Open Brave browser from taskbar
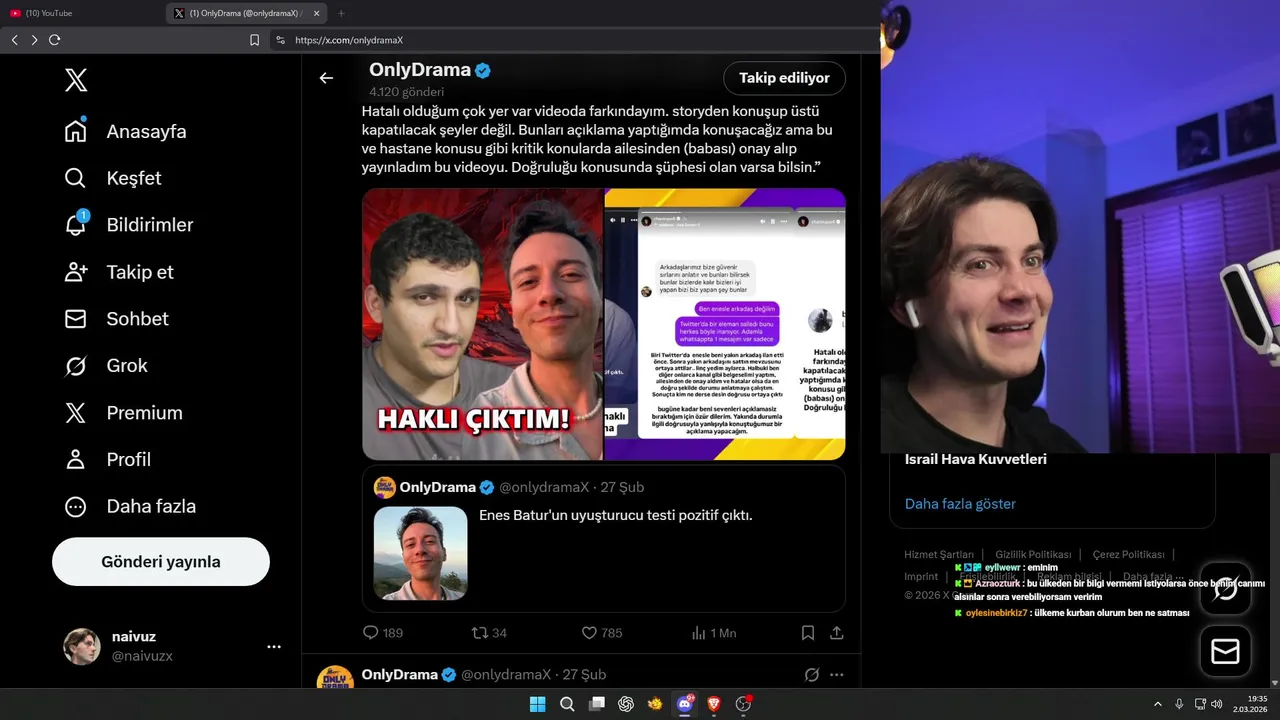Viewport: 1280px width, 720px height. [x=714, y=704]
